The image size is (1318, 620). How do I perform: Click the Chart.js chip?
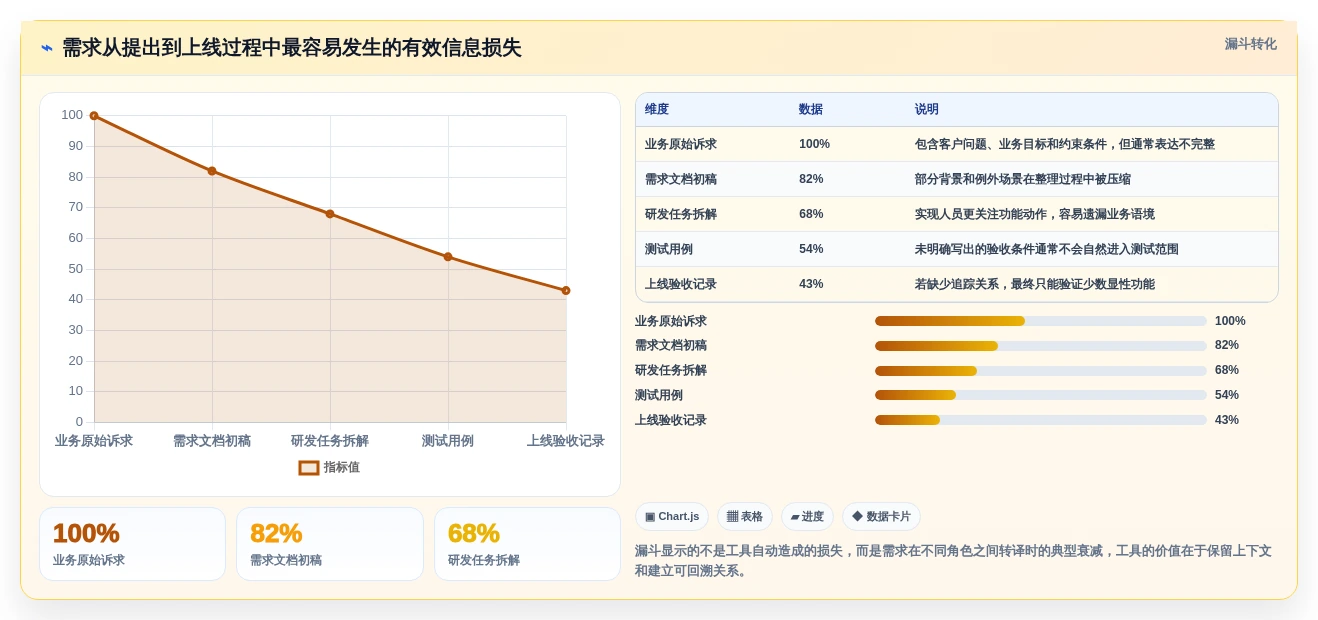click(672, 517)
